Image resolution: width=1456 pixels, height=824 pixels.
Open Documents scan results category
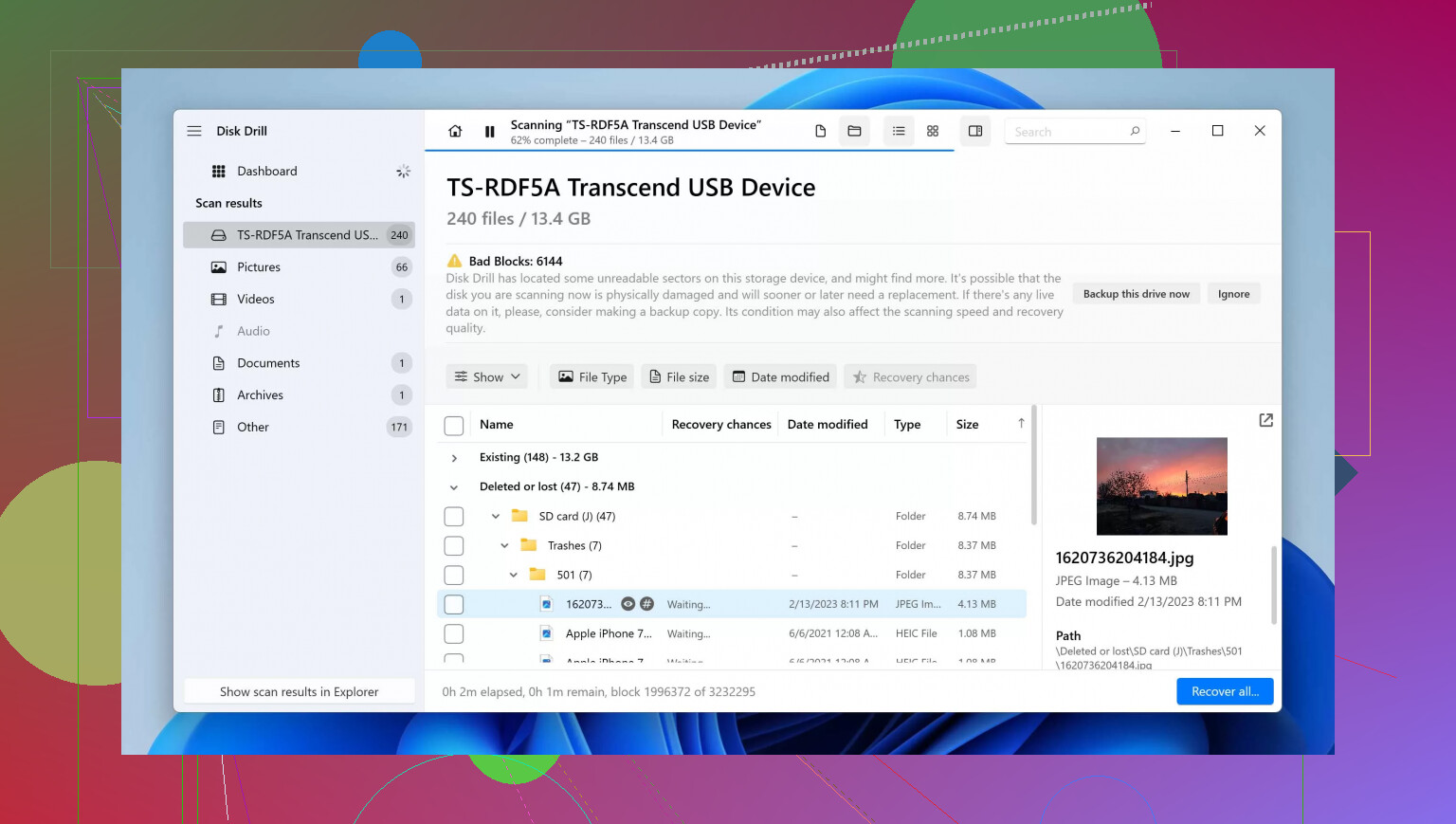268,363
